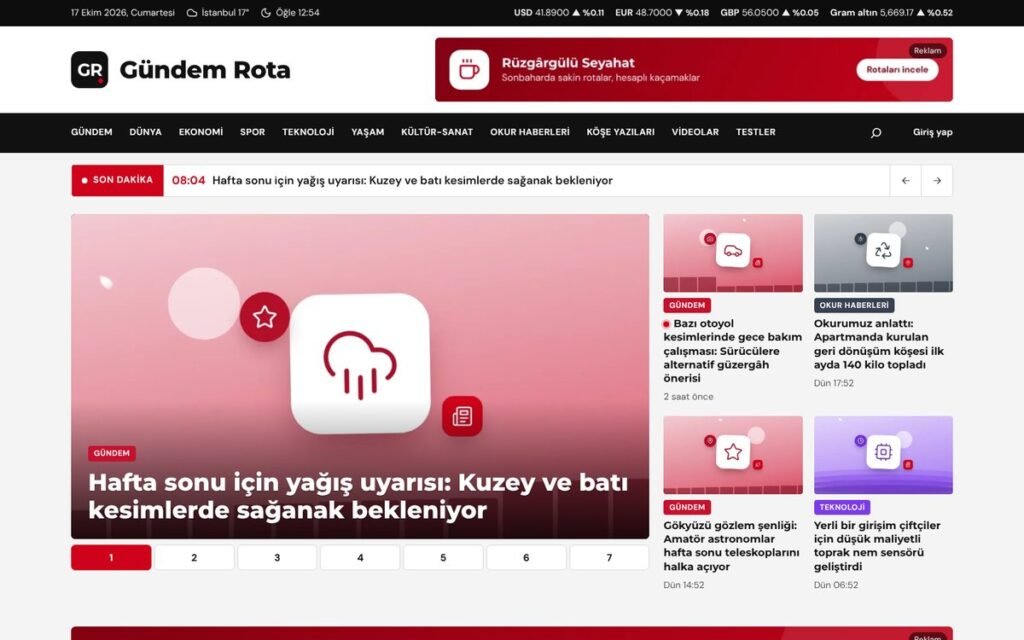
Task: Click the GÜNDEM tag above Gökyüzü story
Action: point(687,507)
